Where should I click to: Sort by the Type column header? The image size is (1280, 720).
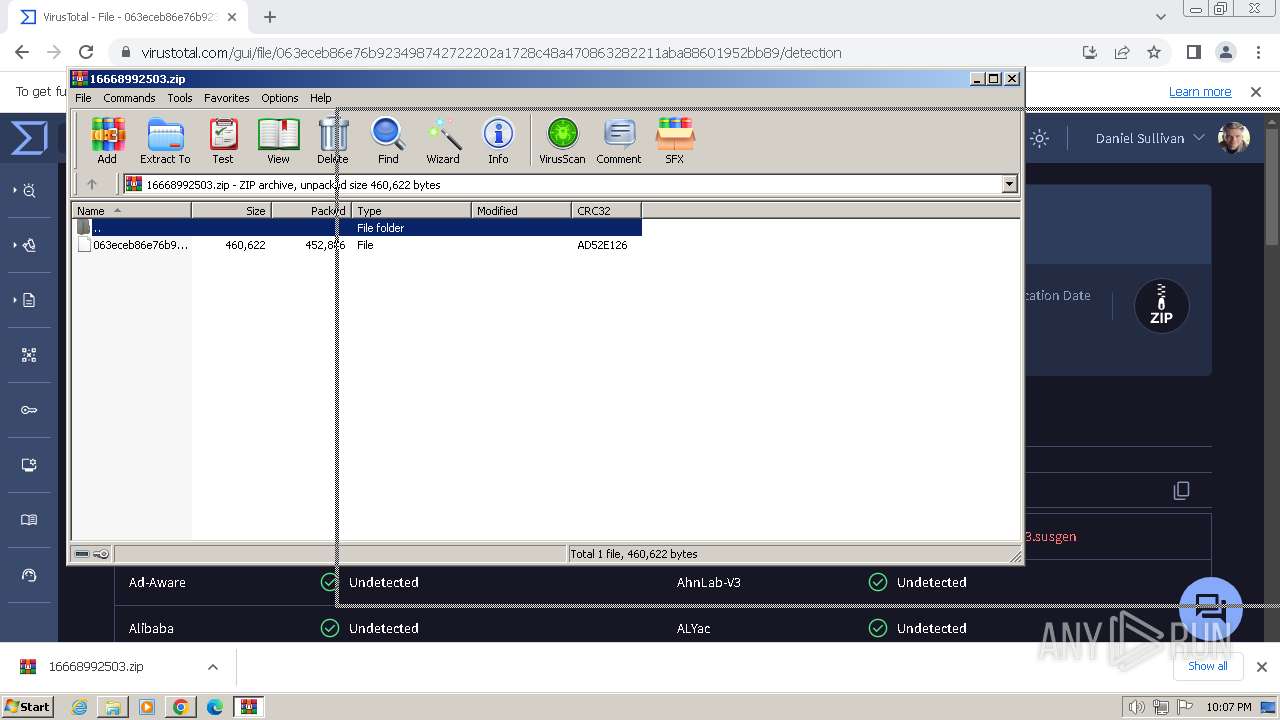411,210
